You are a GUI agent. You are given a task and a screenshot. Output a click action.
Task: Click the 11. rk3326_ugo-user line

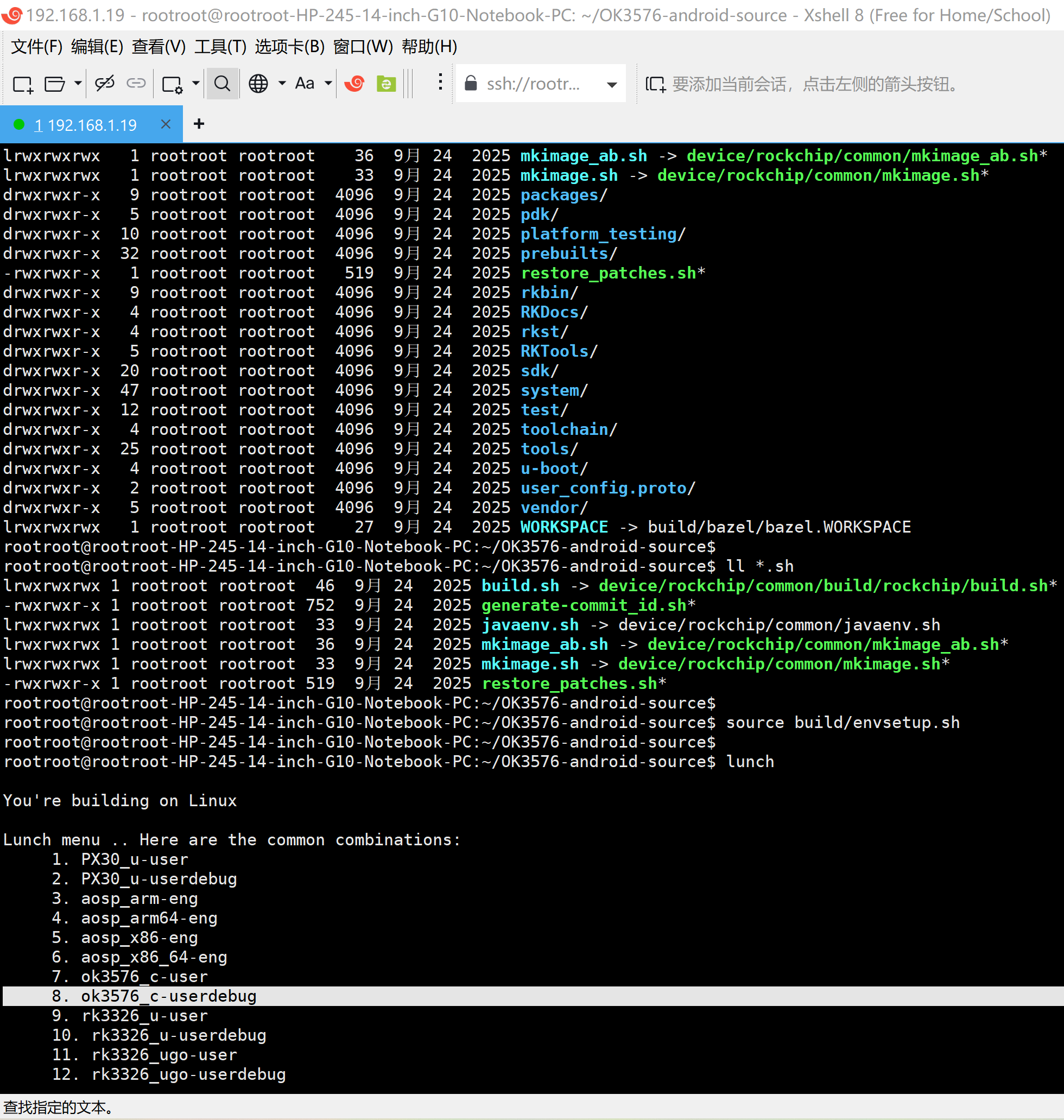pos(144,1055)
